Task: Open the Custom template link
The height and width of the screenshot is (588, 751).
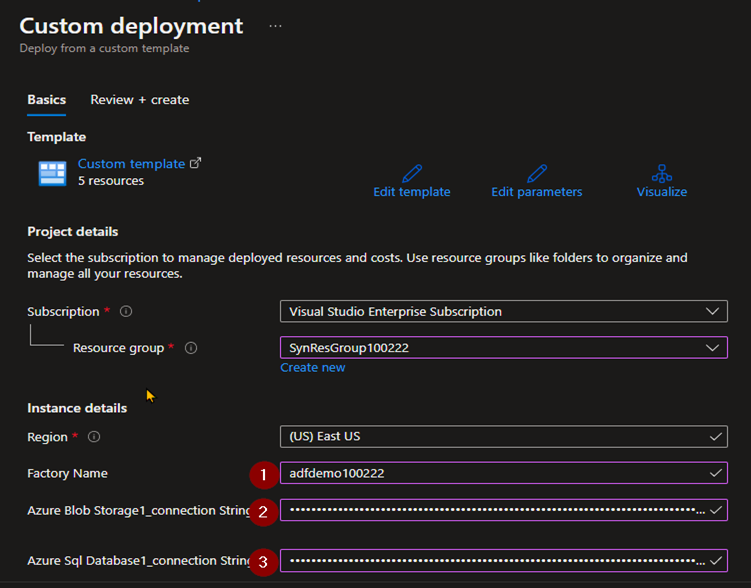Action: [x=131, y=164]
